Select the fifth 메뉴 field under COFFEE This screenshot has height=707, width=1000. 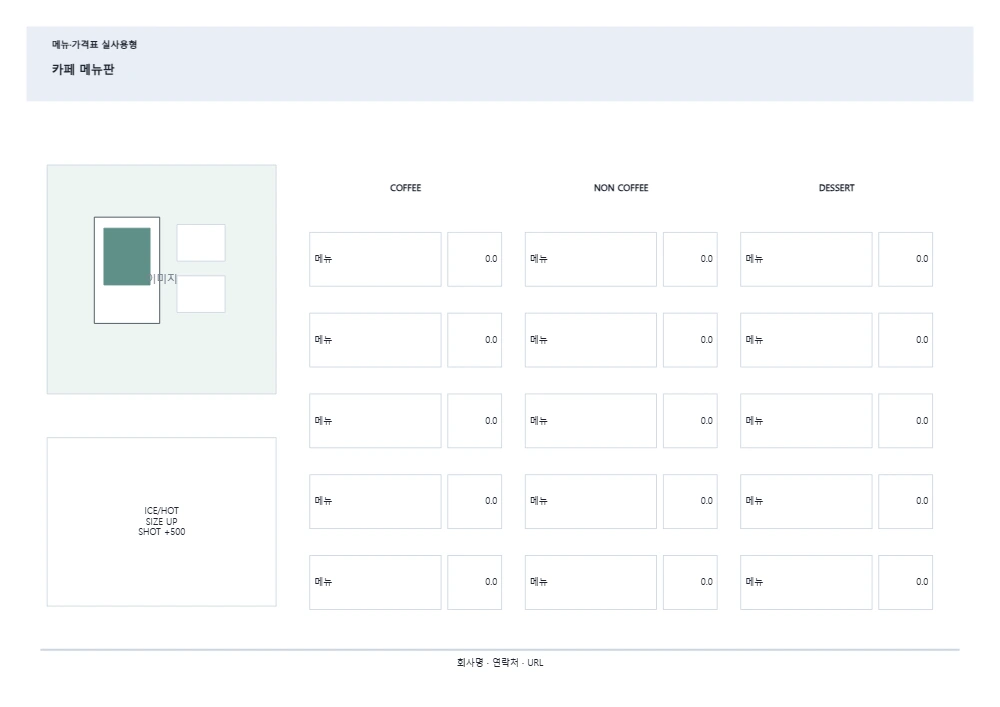tap(375, 582)
